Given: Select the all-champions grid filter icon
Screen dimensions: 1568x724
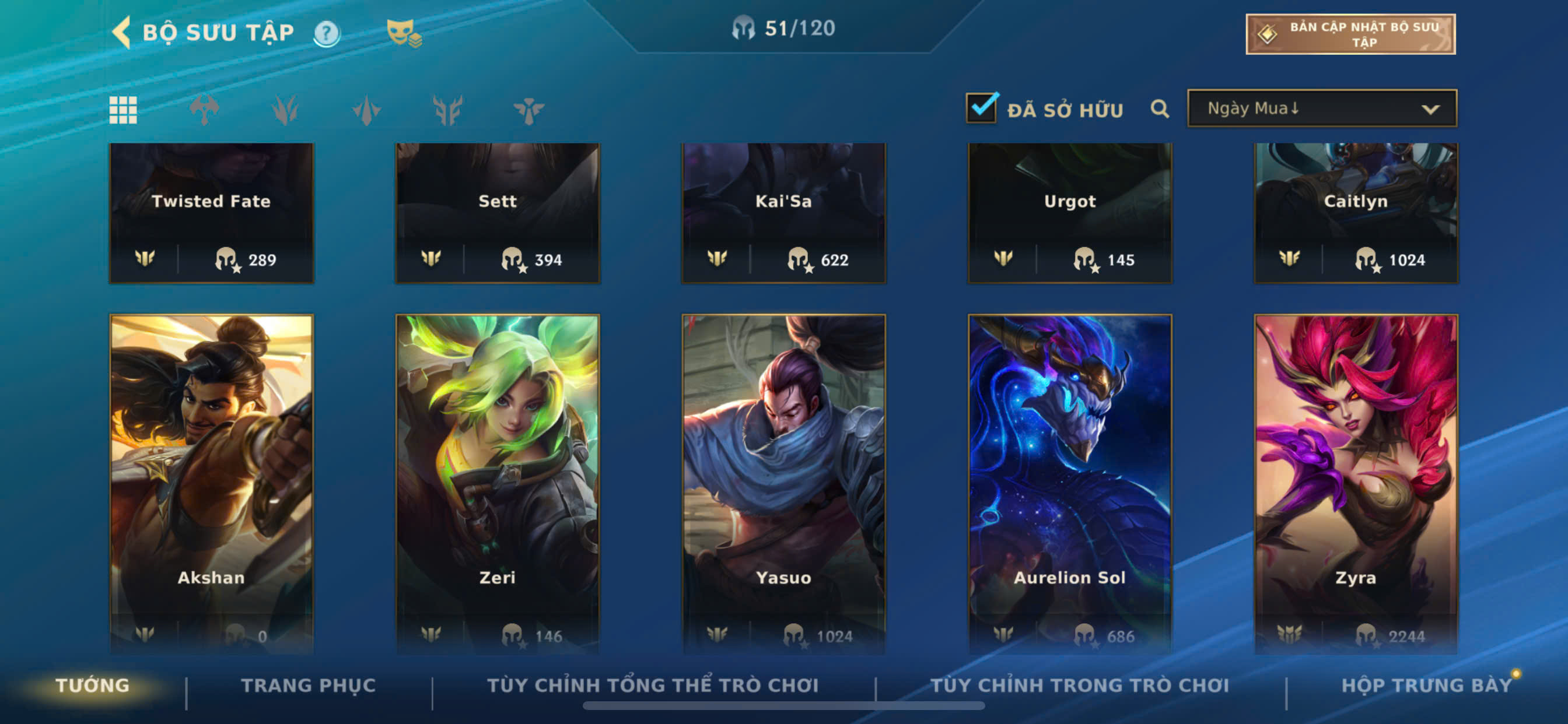Looking at the screenshot, I should click(x=123, y=110).
